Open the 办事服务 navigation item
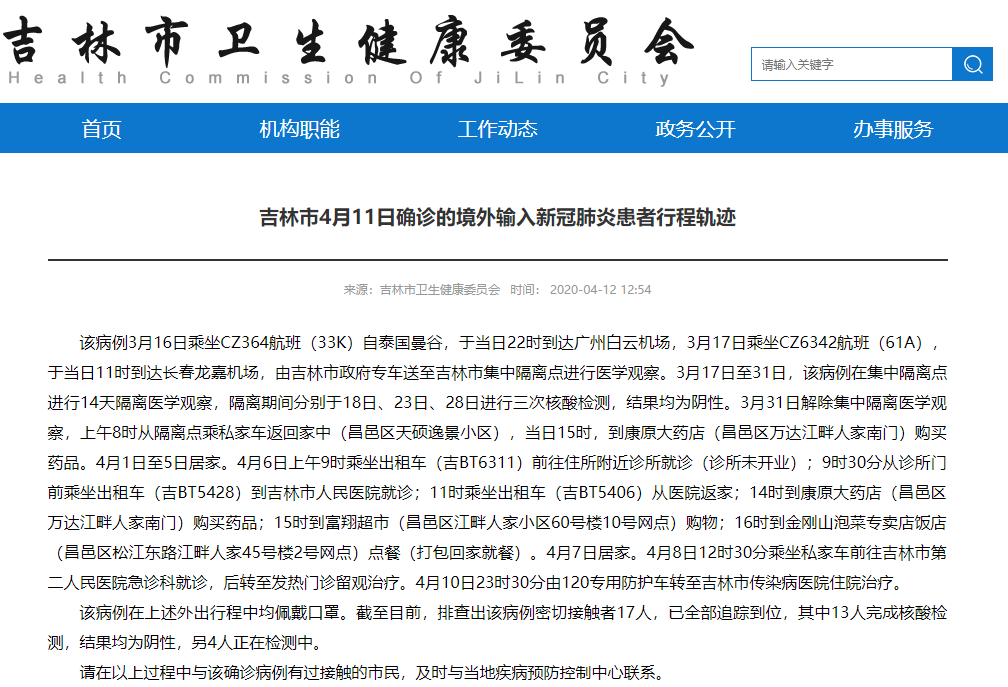The height and width of the screenshot is (687, 1008). click(893, 129)
